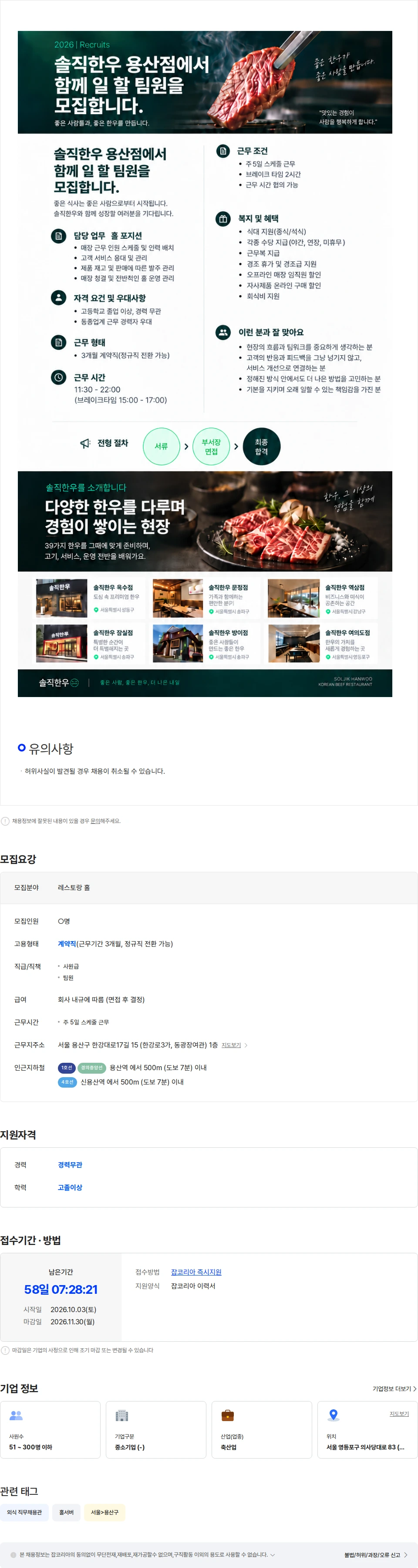Screen dimensions: 418x1568
Task: Click the 전형 절차 megaphone icon
Action: coord(86,443)
